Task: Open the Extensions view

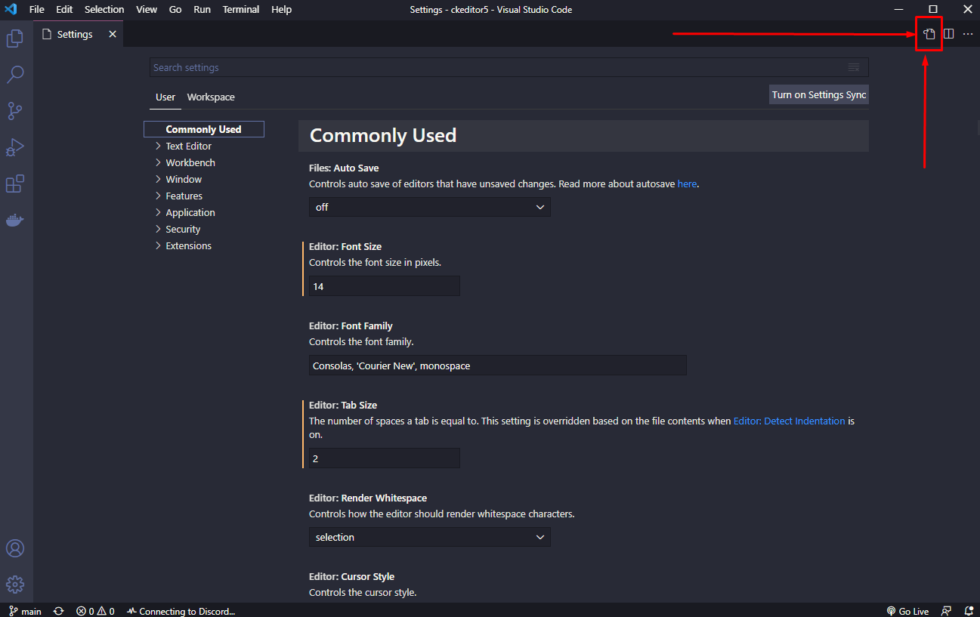Action: point(15,184)
